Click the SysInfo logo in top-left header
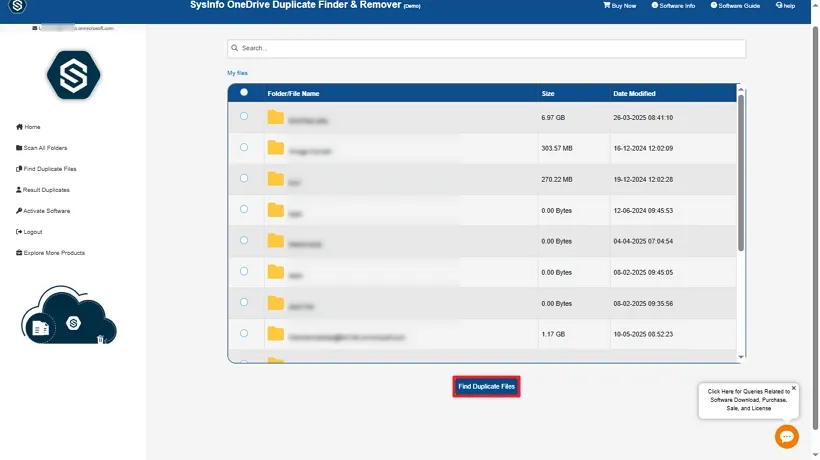The width and height of the screenshot is (820, 460). [17, 6]
